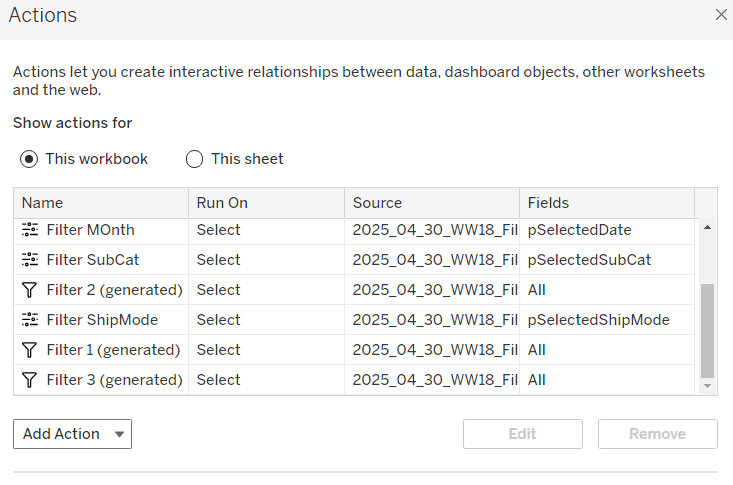
Task: Click the Fields column header
Action: (606, 203)
